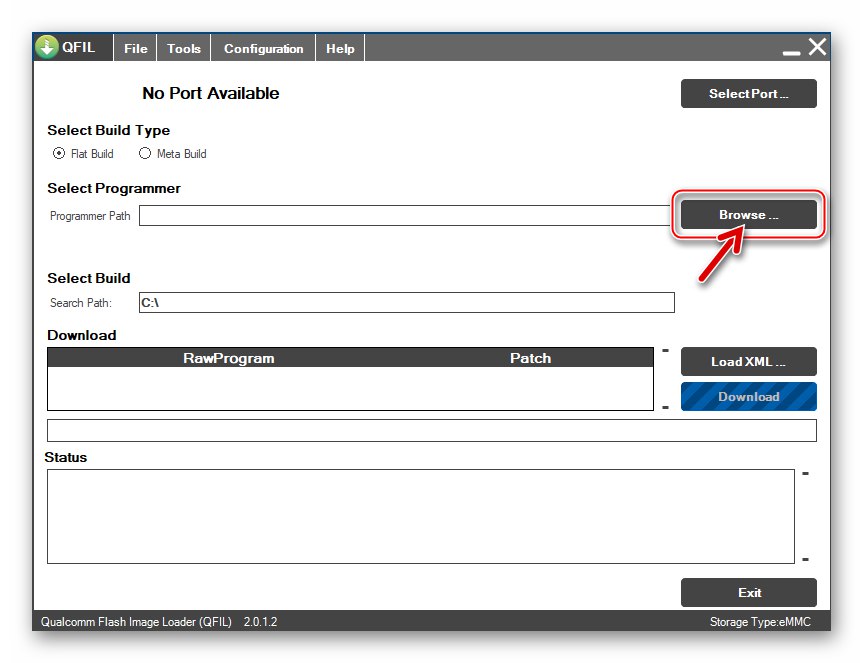
Task: Click the RawProgram column header
Action: (x=228, y=358)
